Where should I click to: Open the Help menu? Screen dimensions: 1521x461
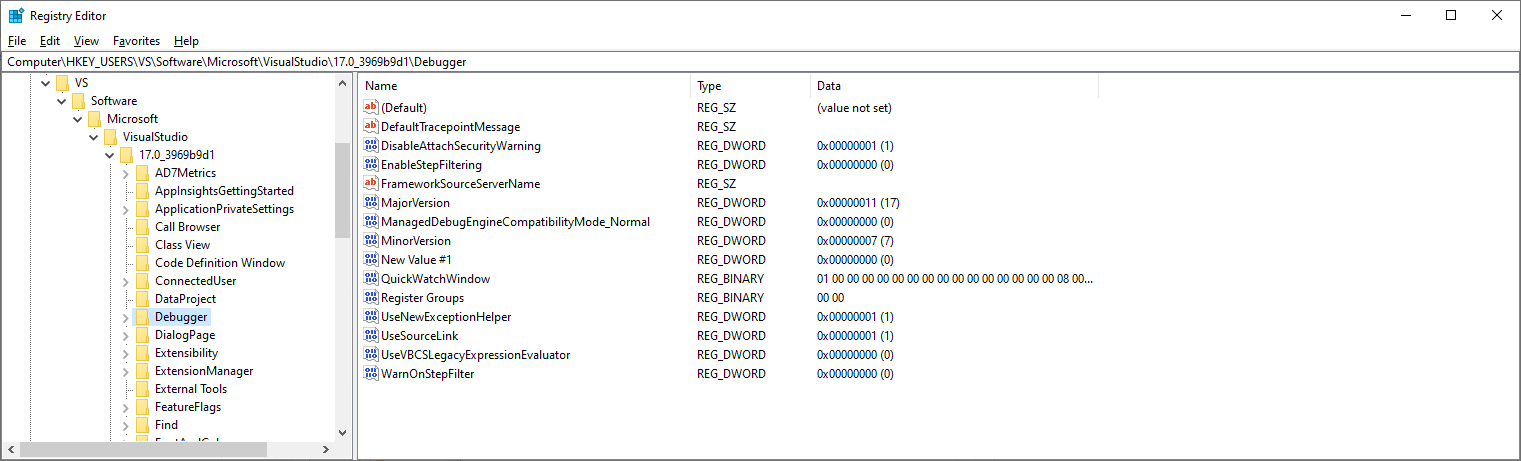(x=186, y=41)
